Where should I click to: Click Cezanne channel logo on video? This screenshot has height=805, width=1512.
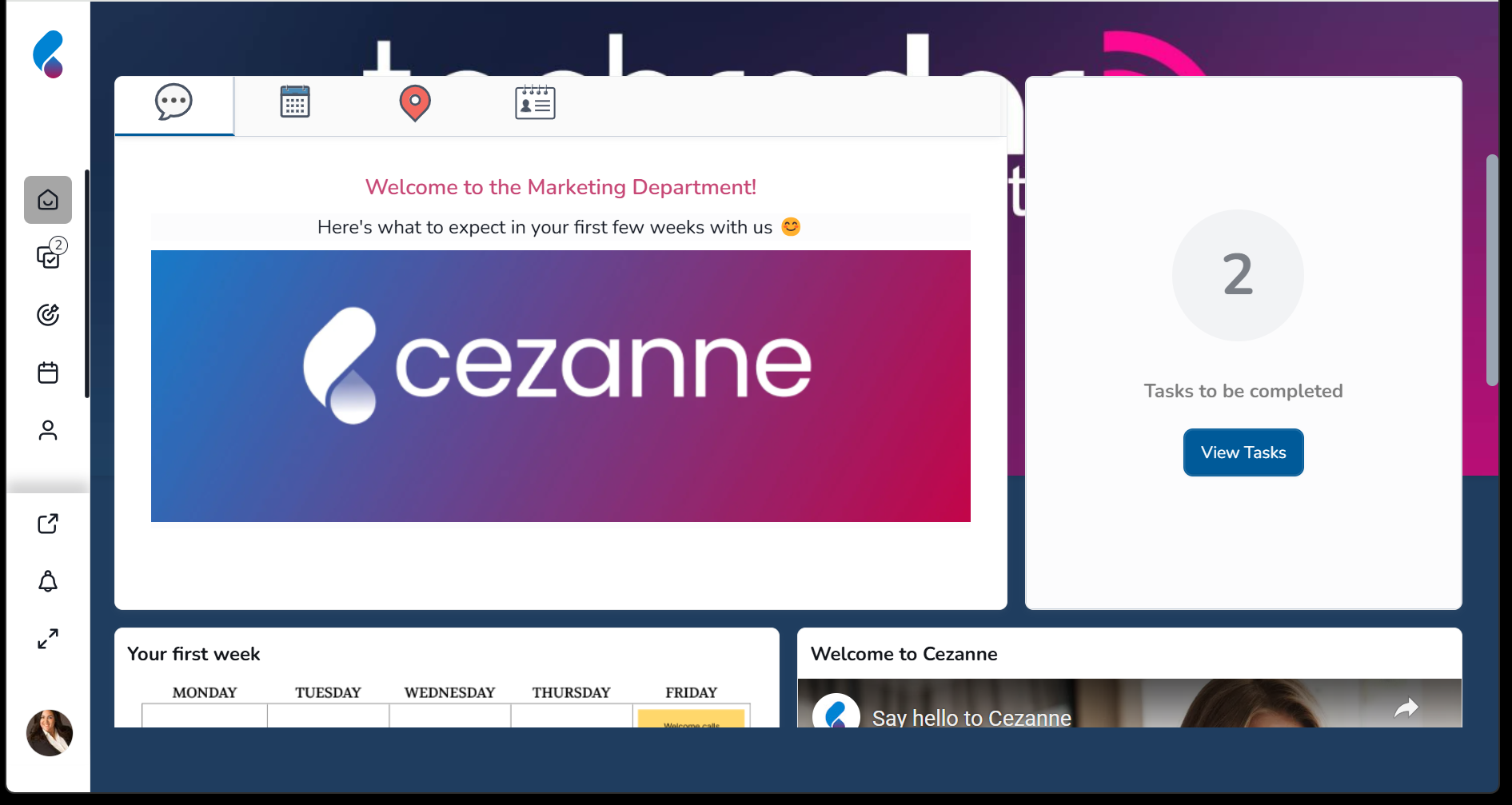pyautogui.click(x=836, y=711)
